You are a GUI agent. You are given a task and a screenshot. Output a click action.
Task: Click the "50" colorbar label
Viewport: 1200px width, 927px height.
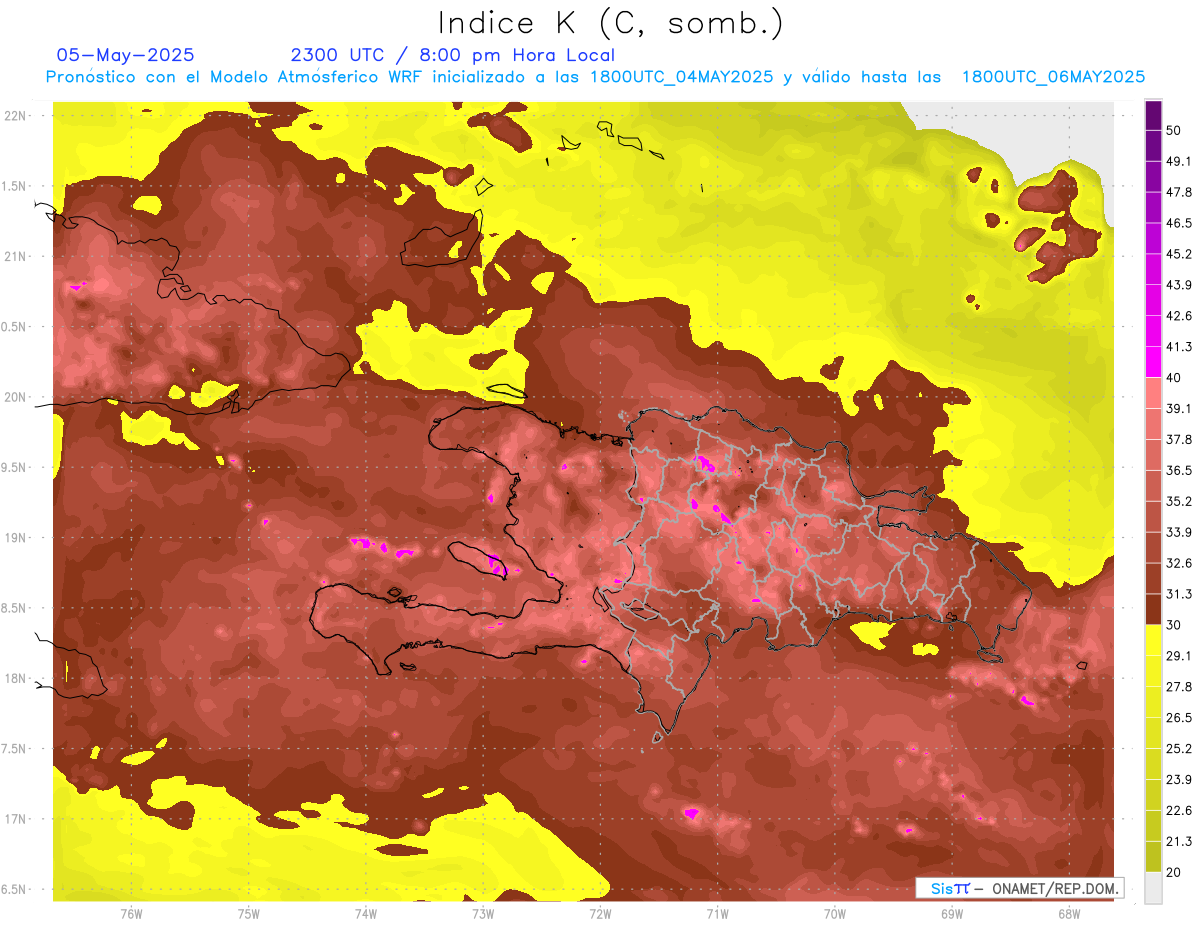(x=1175, y=131)
